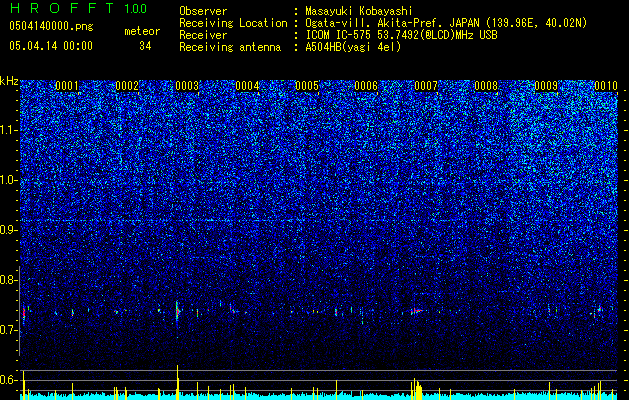Click the tallest yellow intensity spike below 0003
The image size is (629, 400).
(177, 382)
